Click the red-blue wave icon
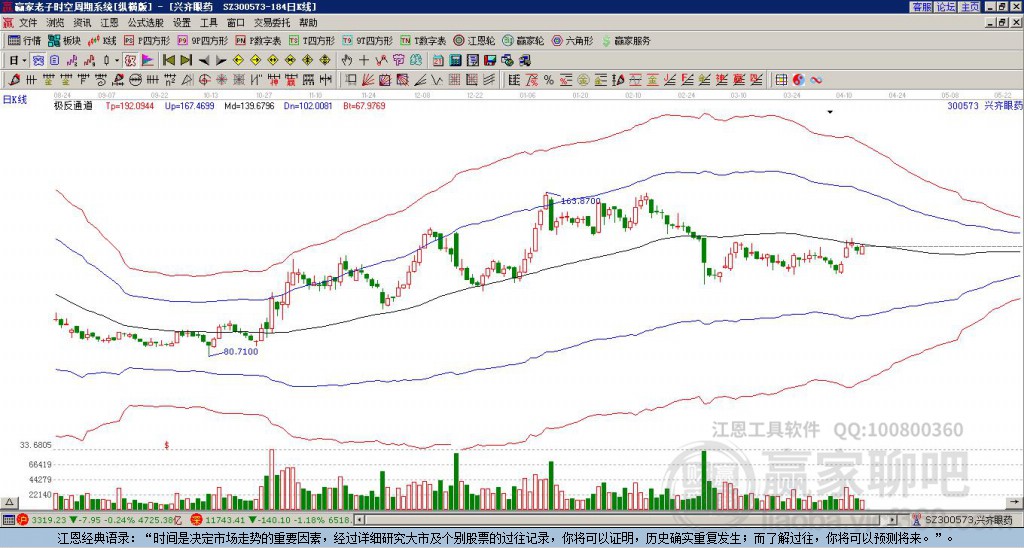This screenshot has width=1024, height=548. coord(816,80)
